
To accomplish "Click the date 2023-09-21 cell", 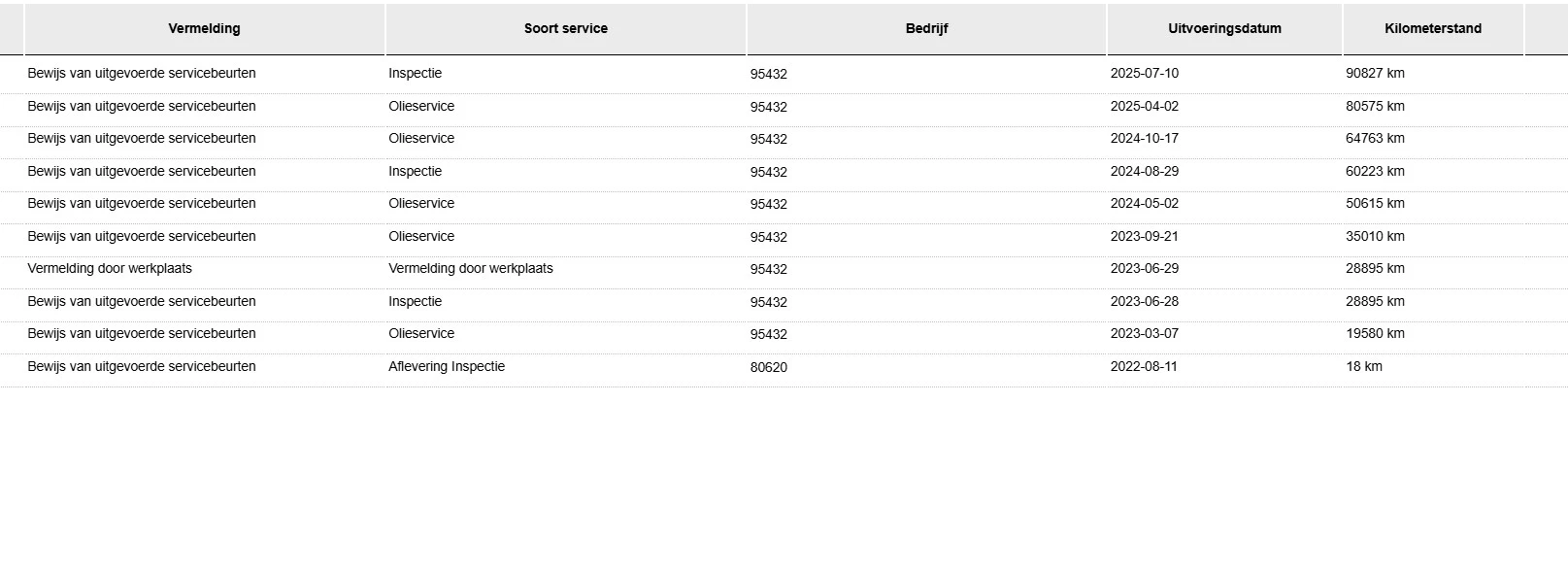I will (x=1144, y=237).
